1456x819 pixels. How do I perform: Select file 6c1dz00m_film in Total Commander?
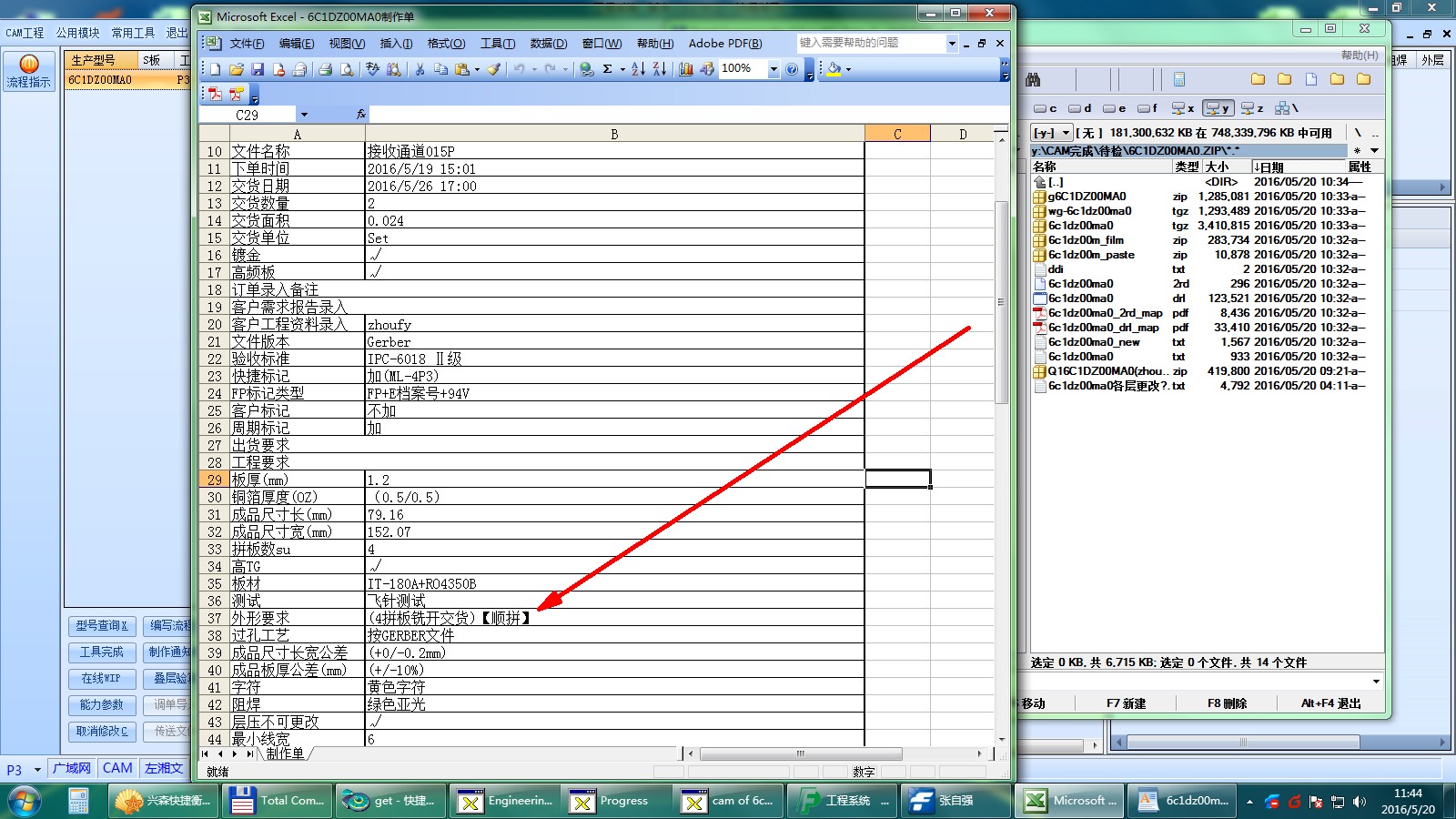pos(1086,240)
